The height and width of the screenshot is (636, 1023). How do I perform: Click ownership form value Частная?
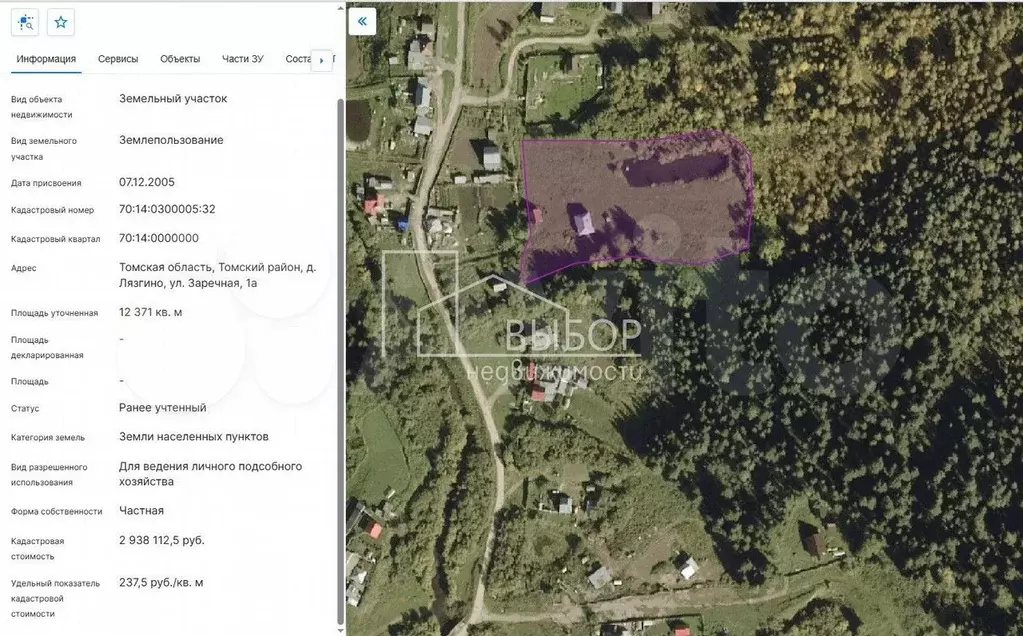coord(141,511)
